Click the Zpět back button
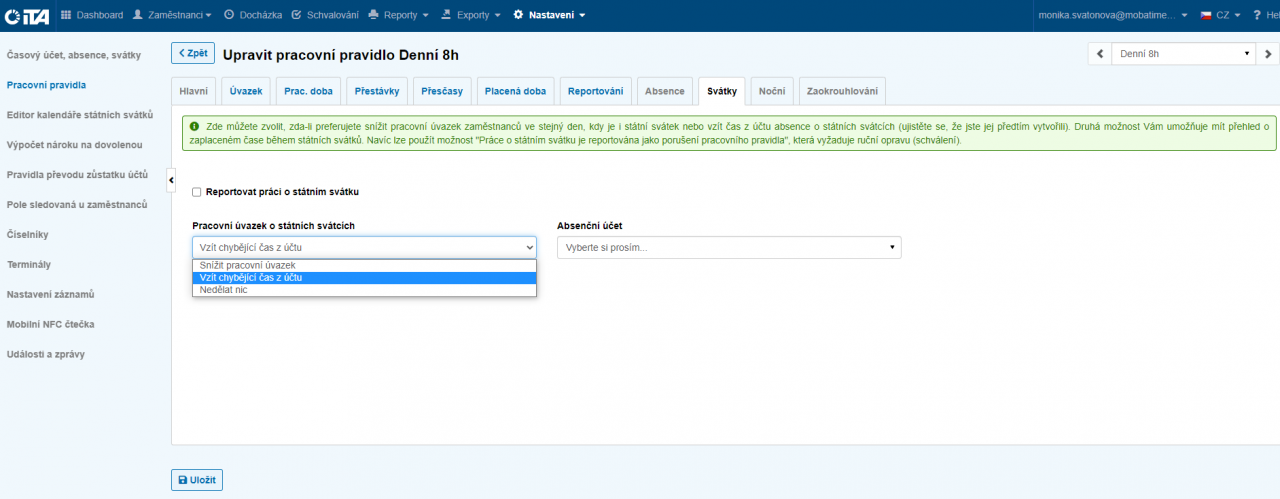The width and height of the screenshot is (1280, 499). tap(193, 54)
